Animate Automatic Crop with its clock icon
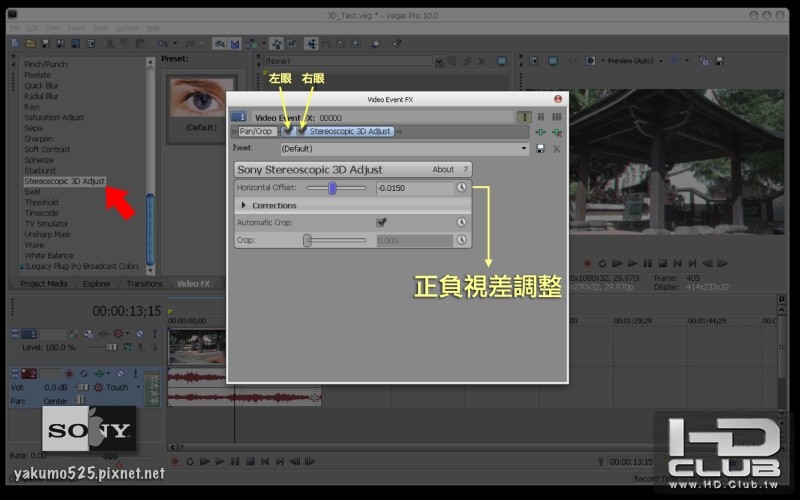 (x=461, y=222)
